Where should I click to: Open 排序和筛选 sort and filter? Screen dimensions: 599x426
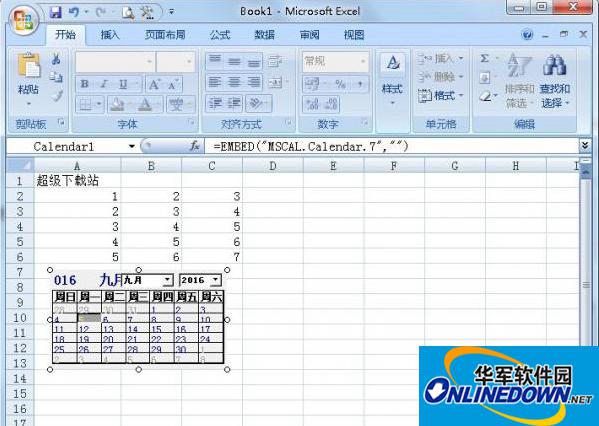tap(519, 81)
